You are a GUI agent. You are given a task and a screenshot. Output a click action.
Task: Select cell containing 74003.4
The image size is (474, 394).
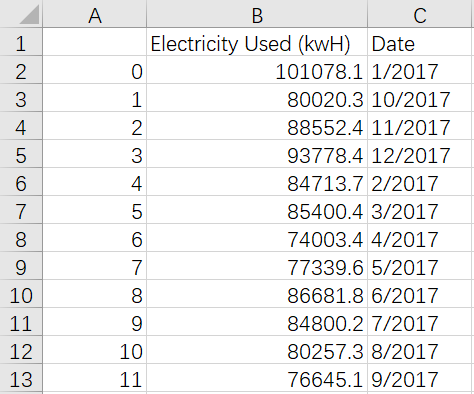tap(257, 238)
